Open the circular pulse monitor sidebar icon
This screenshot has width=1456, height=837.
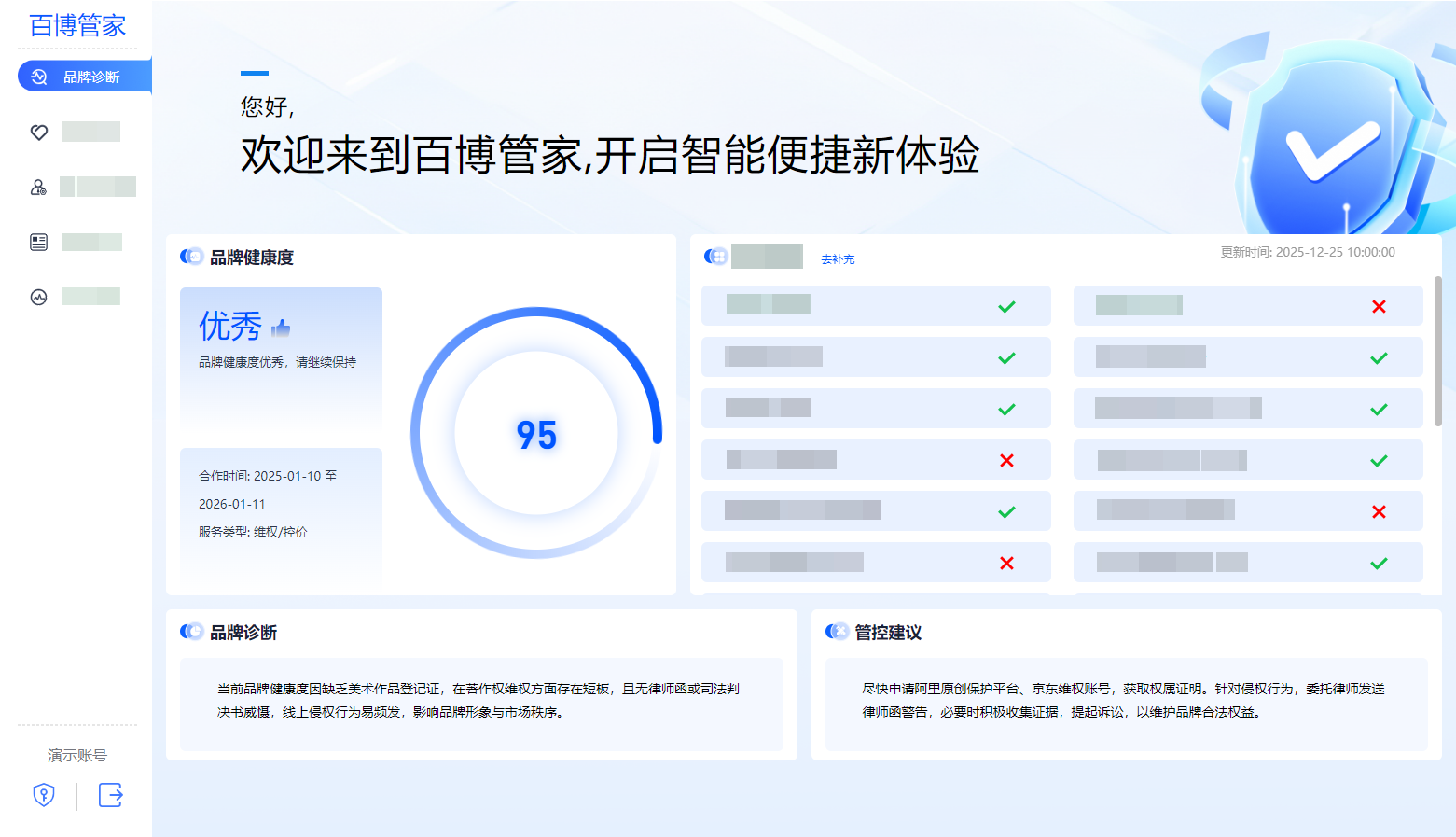39,298
